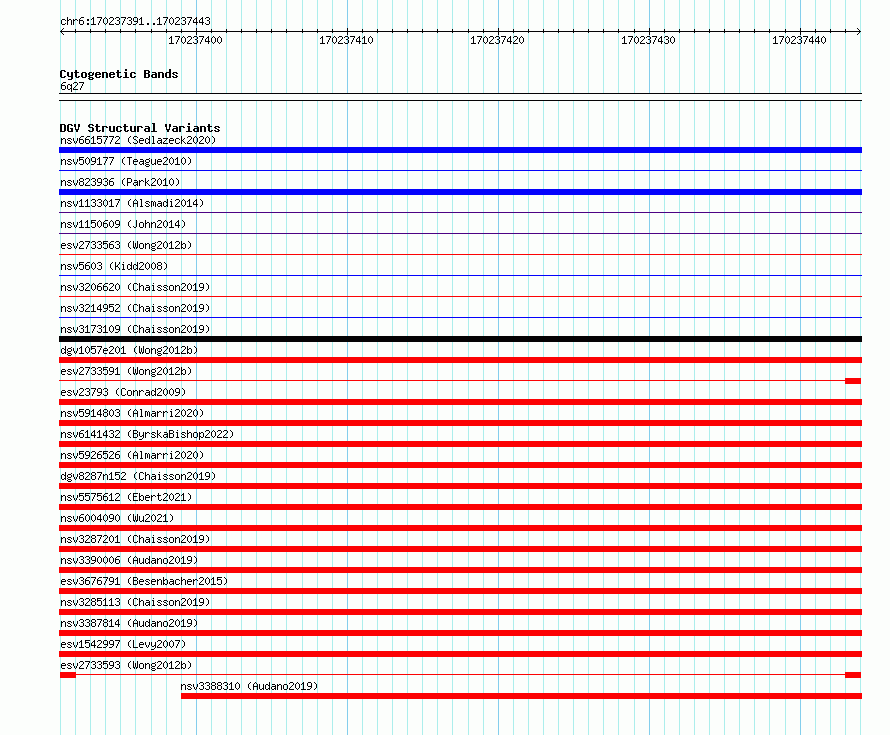Viewport: 890px width, 735px height.
Task: Click the thin blue line under nsv5603
Action: [x=460, y=275]
